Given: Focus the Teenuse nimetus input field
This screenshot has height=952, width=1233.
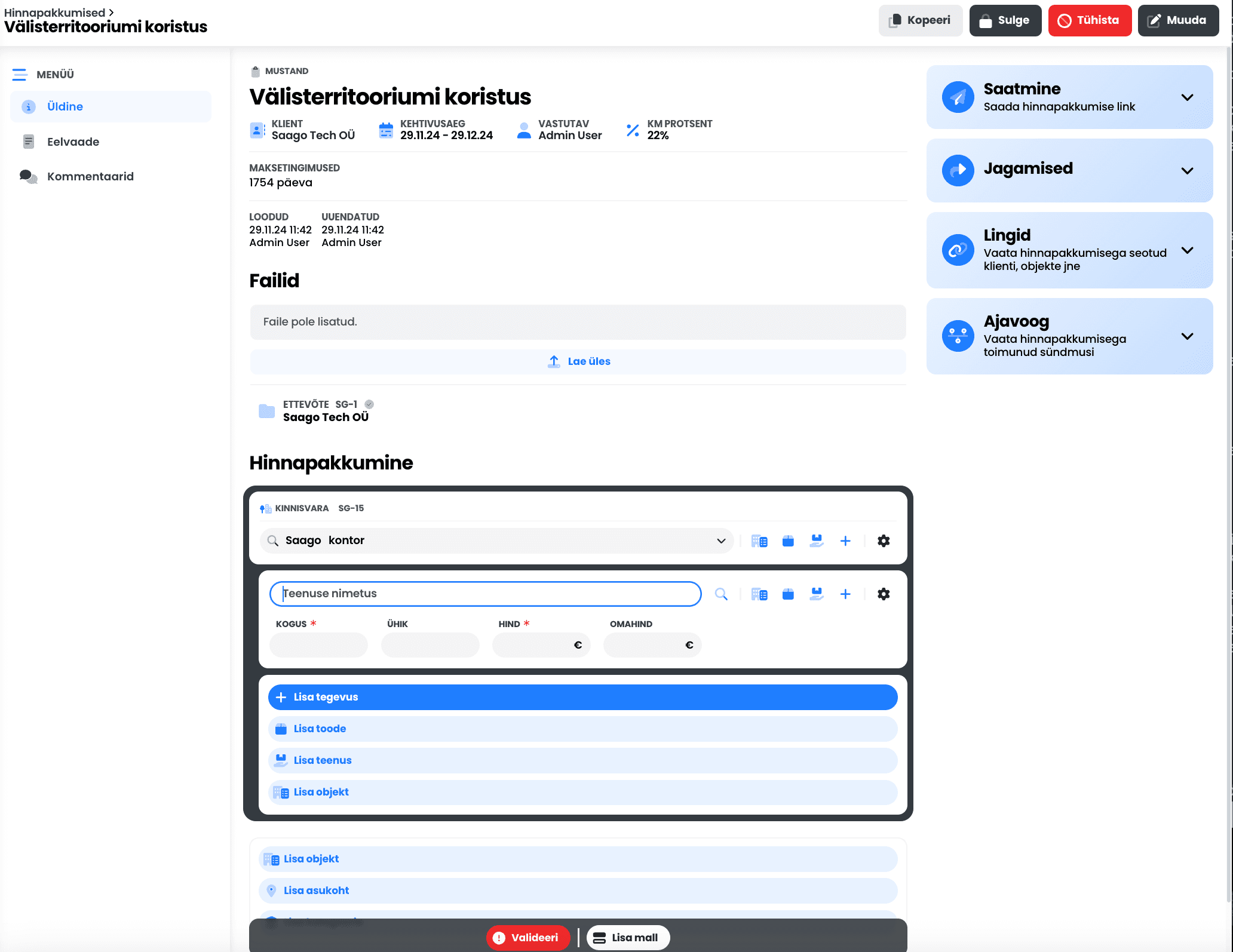Looking at the screenshot, I should pyautogui.click(x=486, y=594).
